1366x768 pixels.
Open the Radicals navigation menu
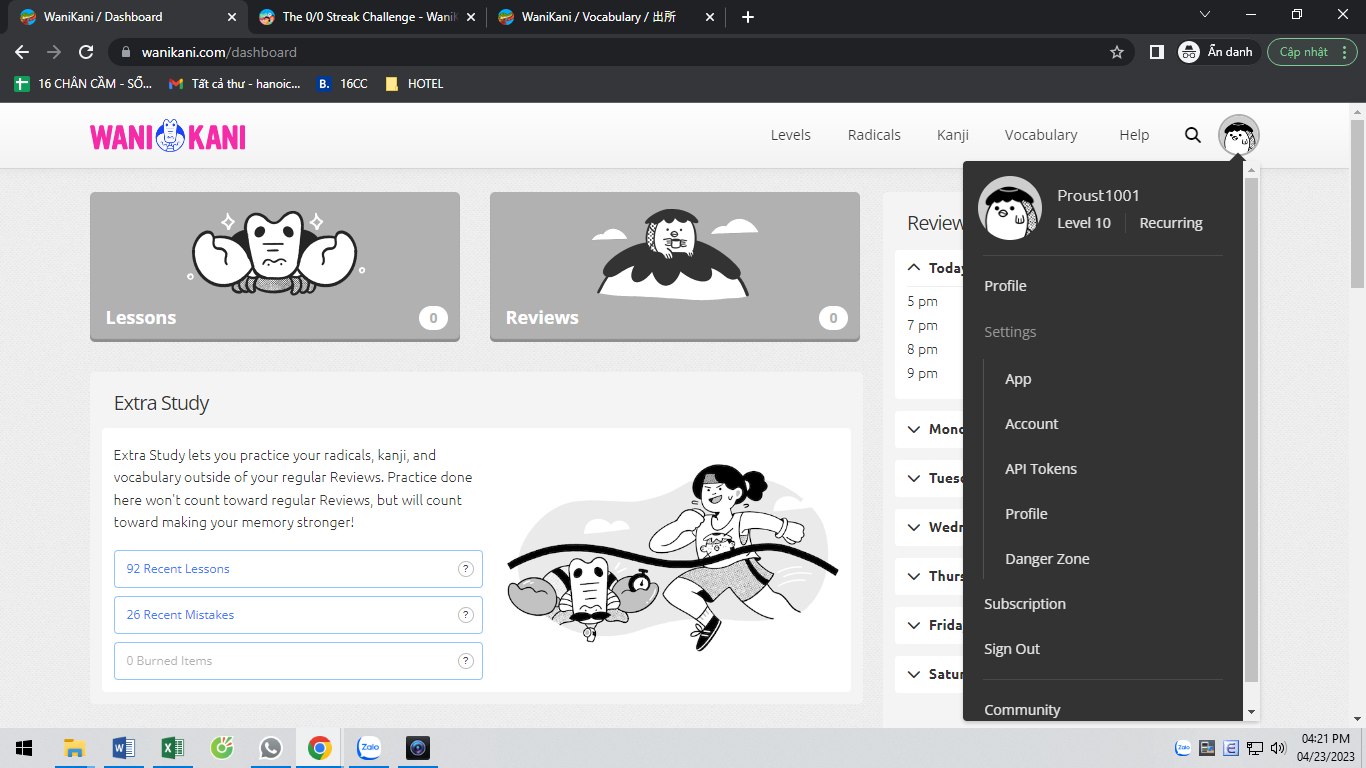[874, 135]
